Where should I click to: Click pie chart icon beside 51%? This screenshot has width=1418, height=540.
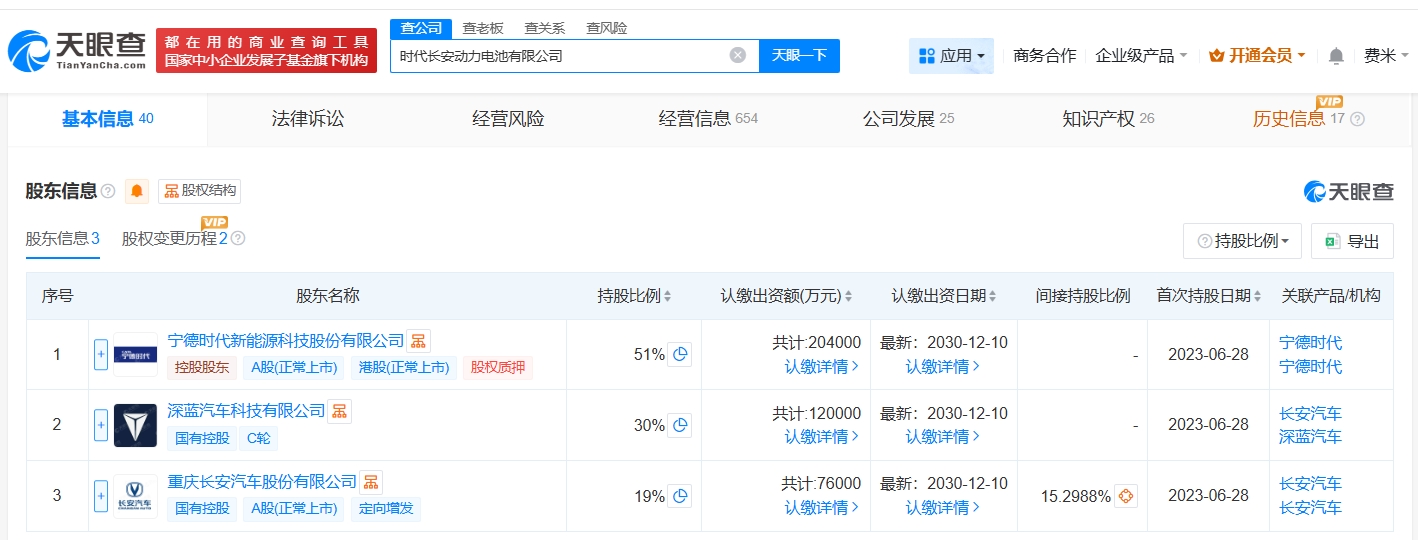(x=680, y=354)
